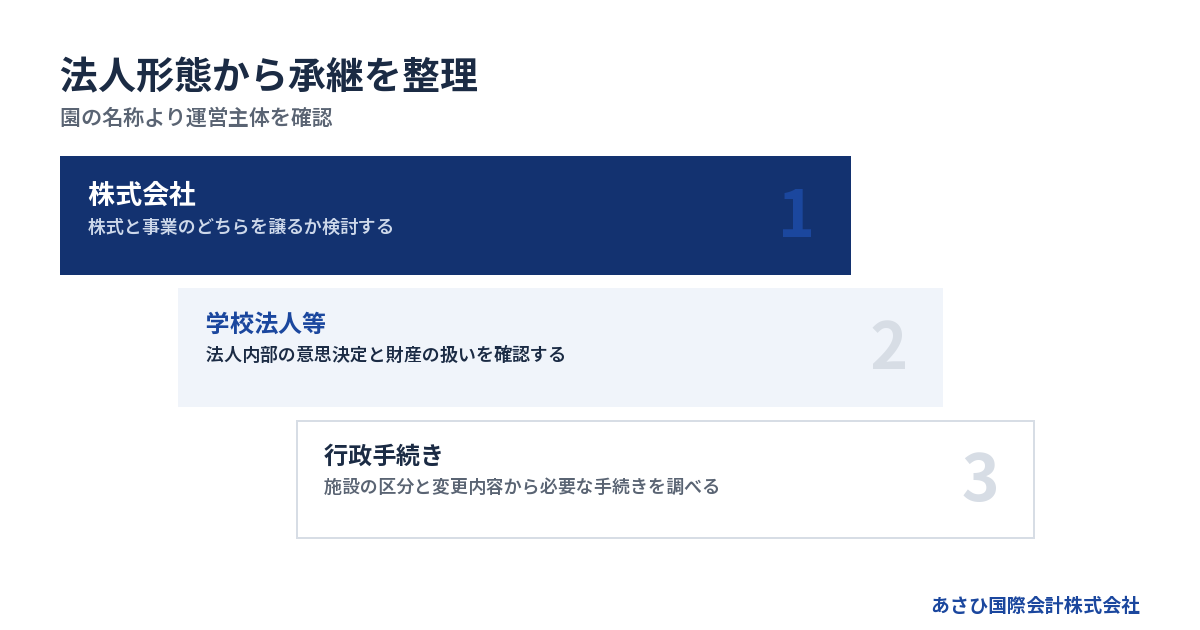1200x630 pixels.
Task: Click the title 法人形態から承継を整理
Action: (x=268, y=76)
